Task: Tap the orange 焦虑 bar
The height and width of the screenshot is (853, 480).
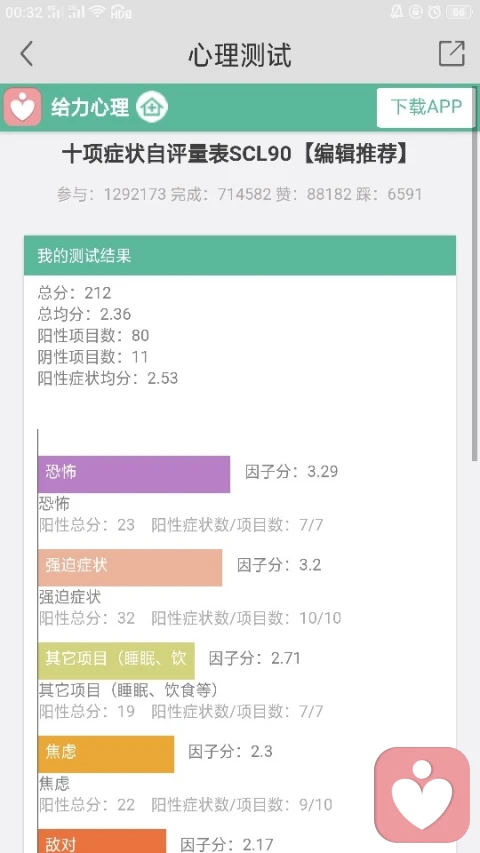Action: (x=106, y=754)
